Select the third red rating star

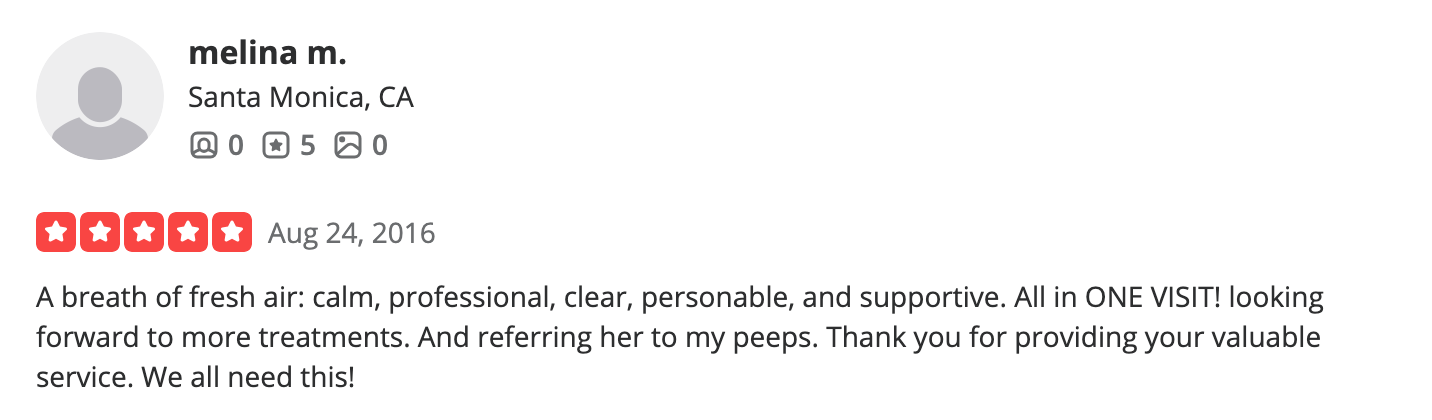click(144, 233)
